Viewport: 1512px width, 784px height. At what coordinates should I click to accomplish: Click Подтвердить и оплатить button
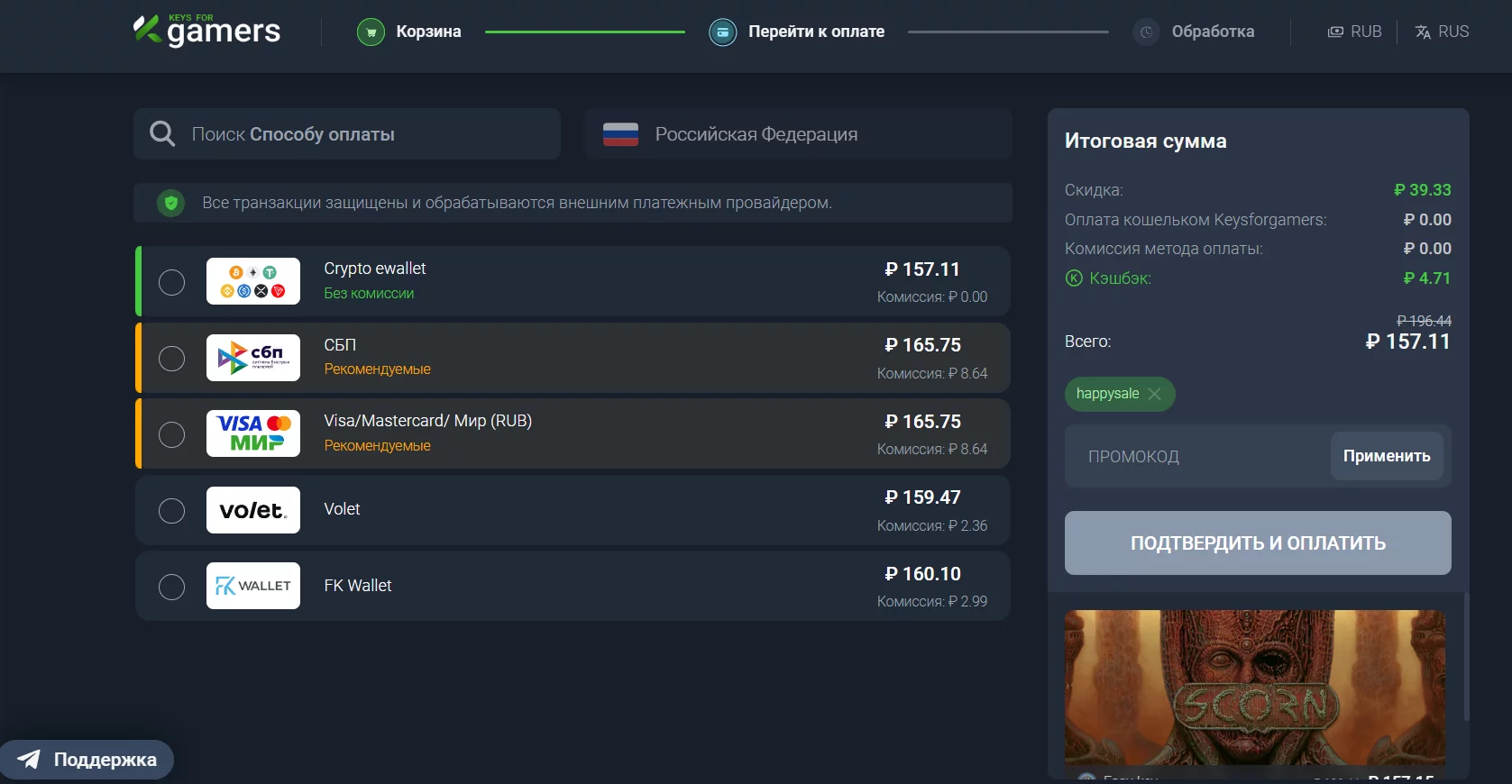tap(1258, 542)
